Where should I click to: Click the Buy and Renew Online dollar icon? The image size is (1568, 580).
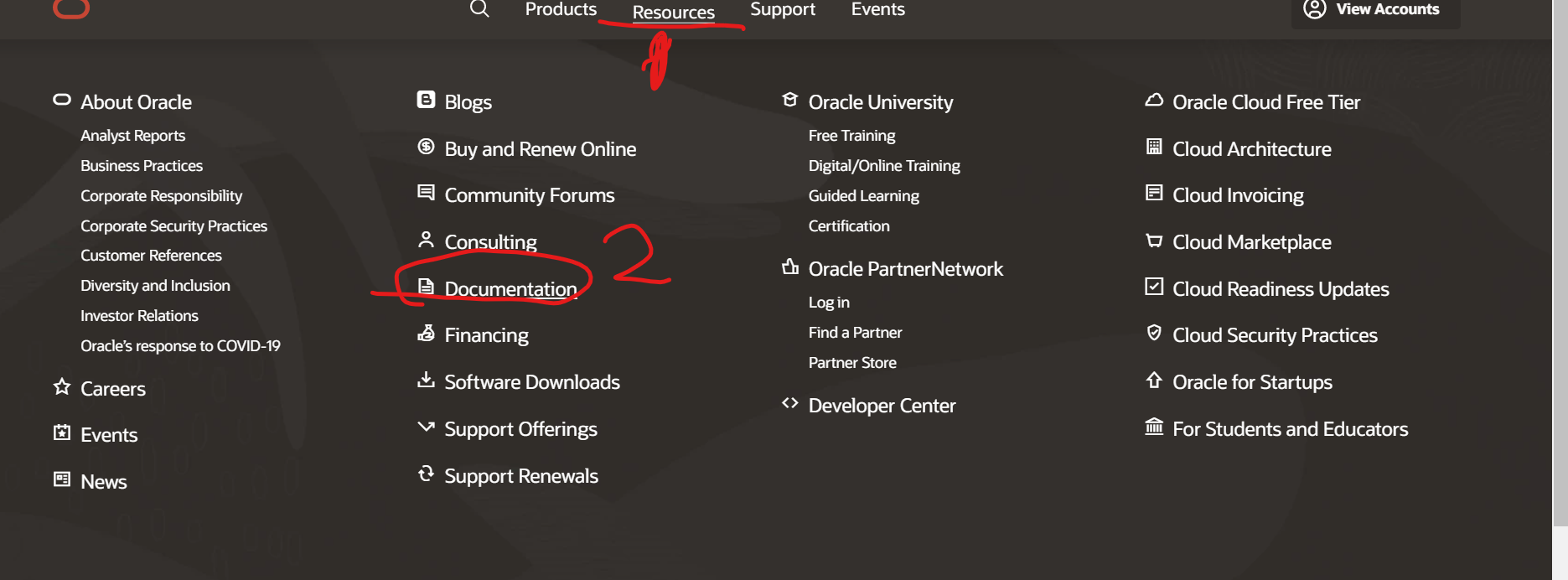(x=426, y=147)
